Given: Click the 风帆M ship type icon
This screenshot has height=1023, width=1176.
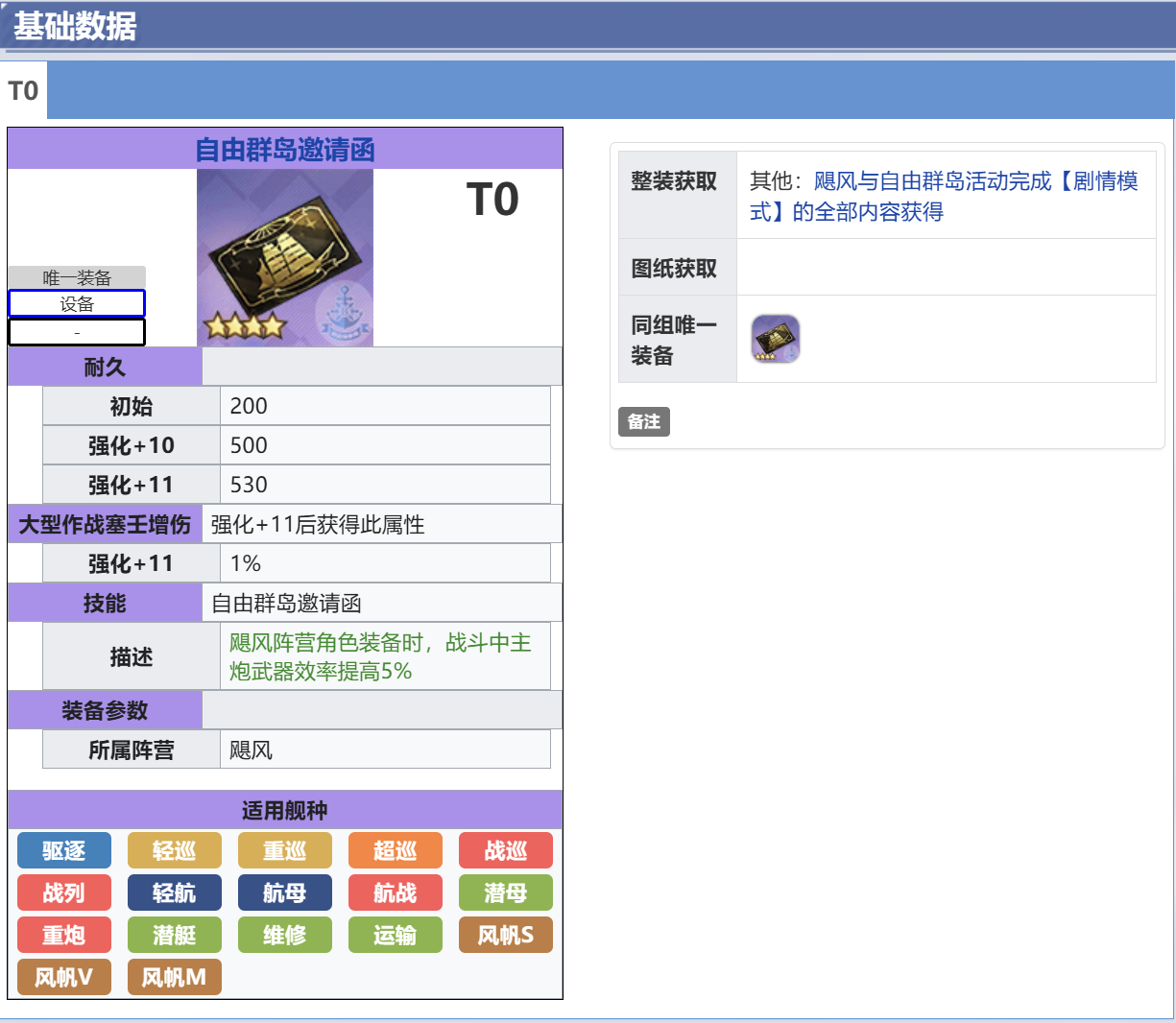Looking at the screenshot, I should [174, 977].
